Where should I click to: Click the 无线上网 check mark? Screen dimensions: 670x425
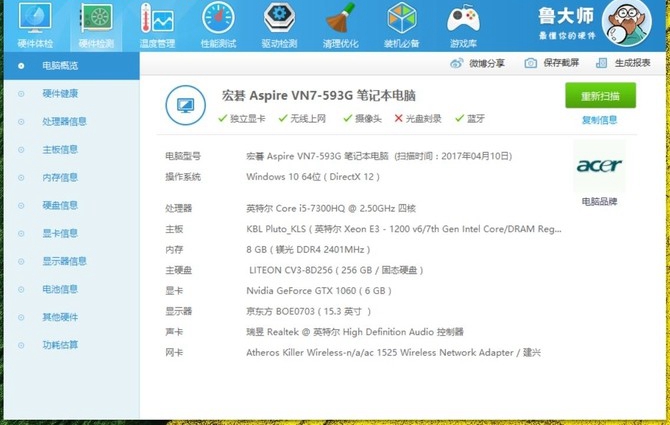pyautogui.click(x=283, y=118)
